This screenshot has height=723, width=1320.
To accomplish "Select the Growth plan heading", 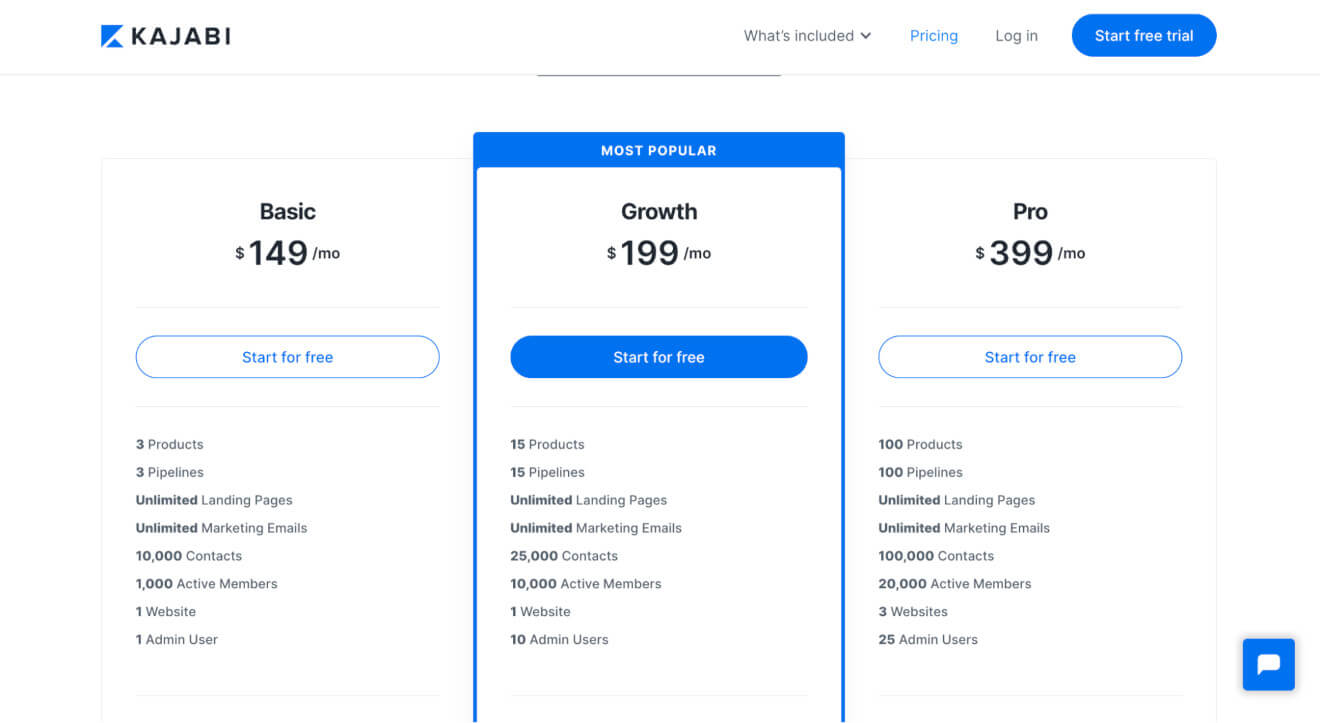I will pos(659,211).
